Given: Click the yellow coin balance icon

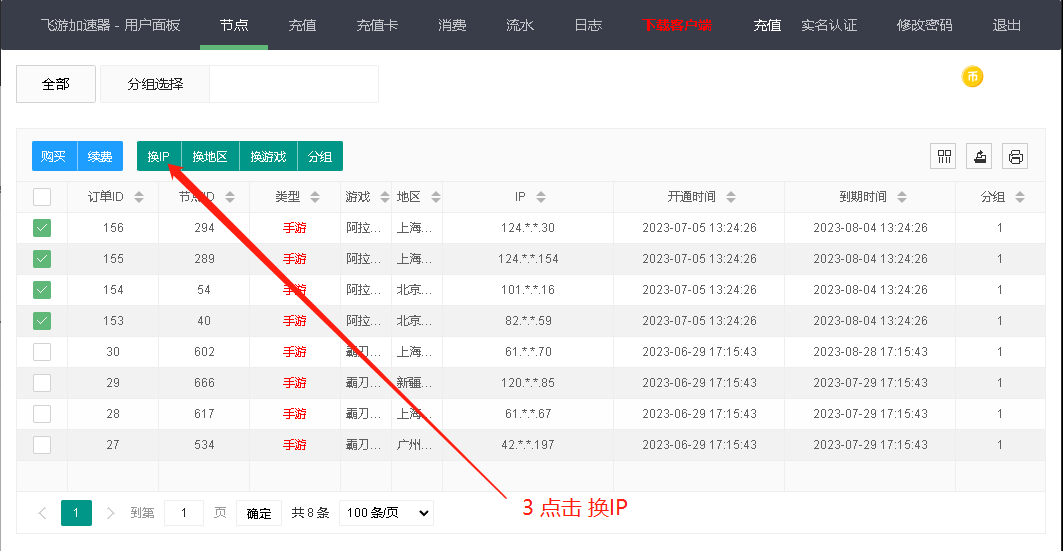Looking at the screenshot, I should point(972,77).
